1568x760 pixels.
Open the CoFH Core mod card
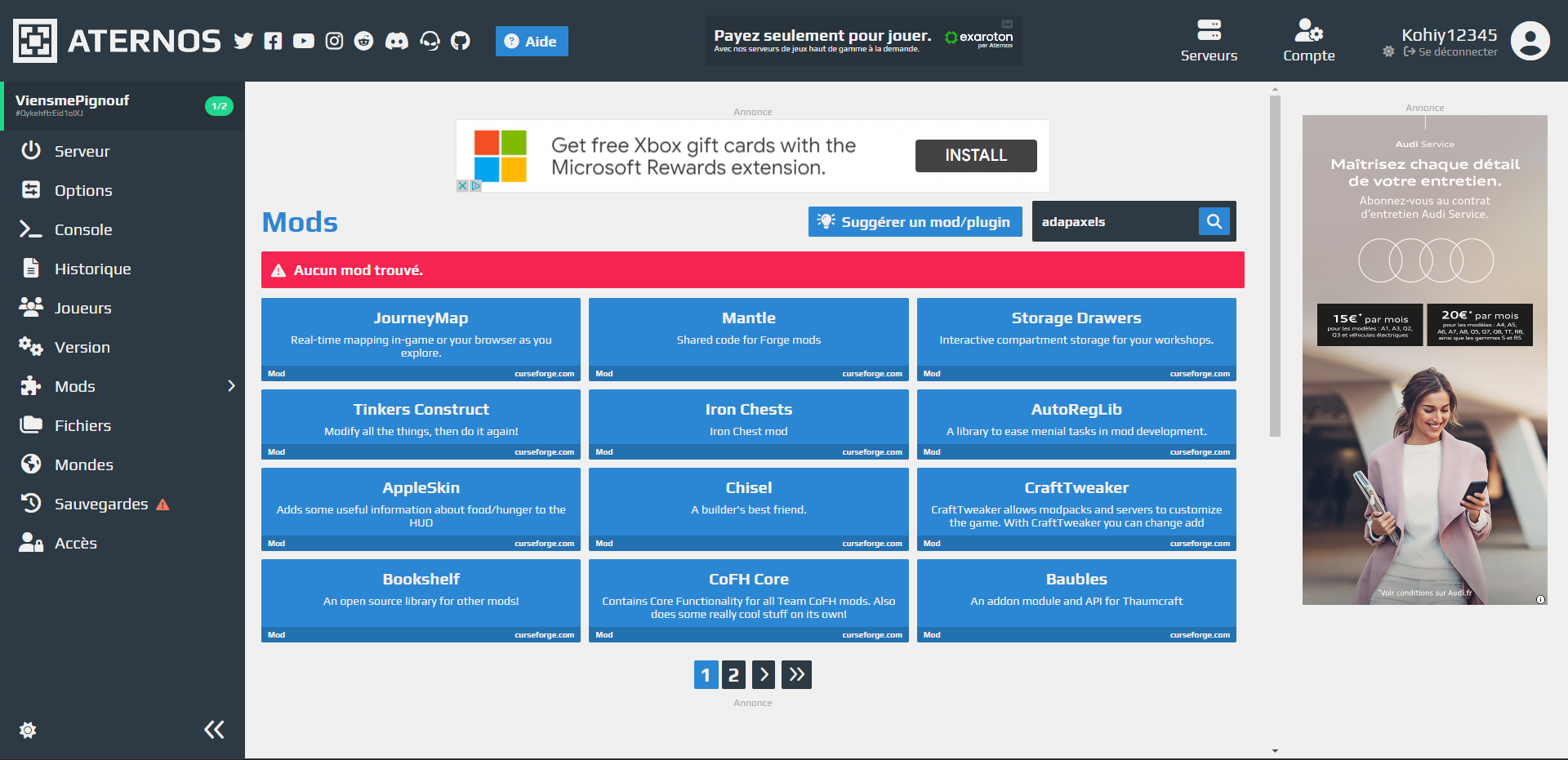point(749,600)
